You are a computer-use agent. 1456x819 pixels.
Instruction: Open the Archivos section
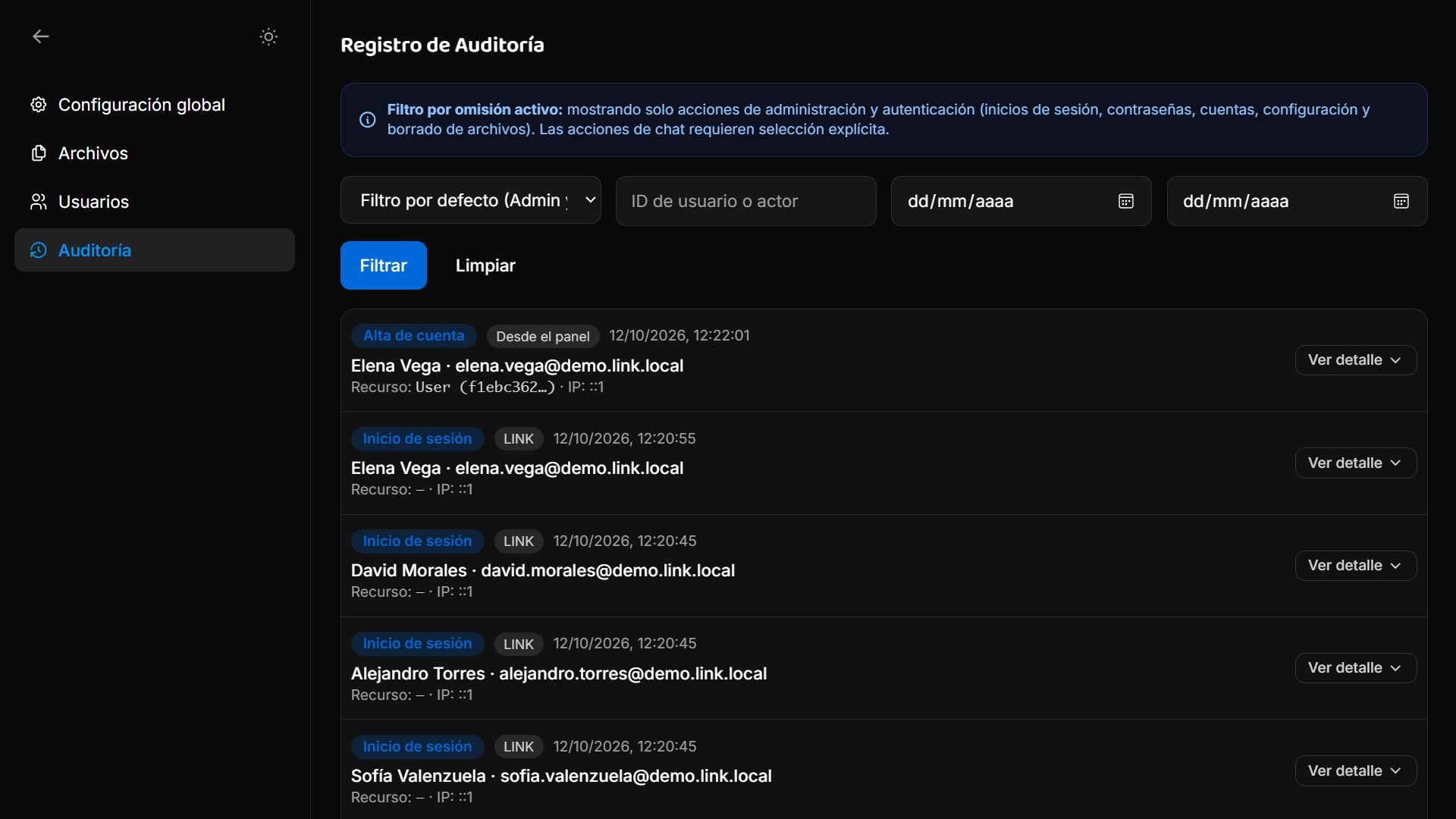(155, 153)
